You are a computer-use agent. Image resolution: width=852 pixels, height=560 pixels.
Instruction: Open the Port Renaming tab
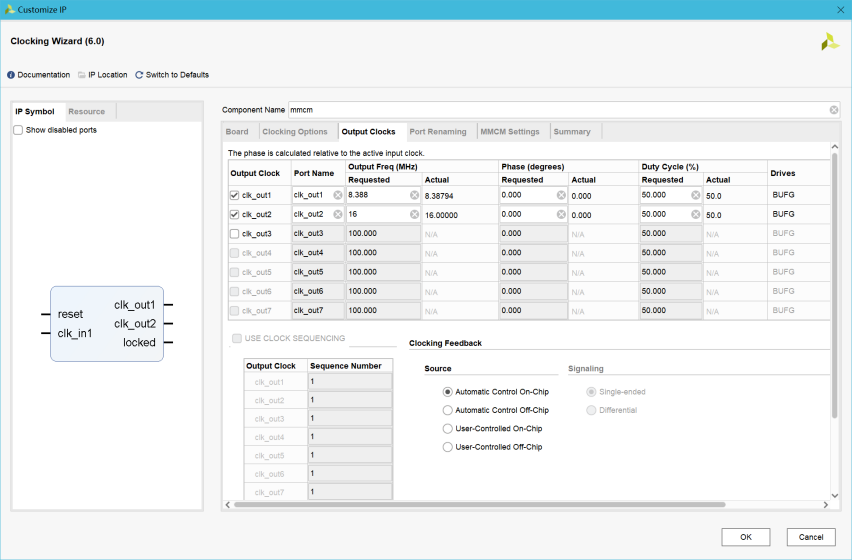tap(438, 132)
